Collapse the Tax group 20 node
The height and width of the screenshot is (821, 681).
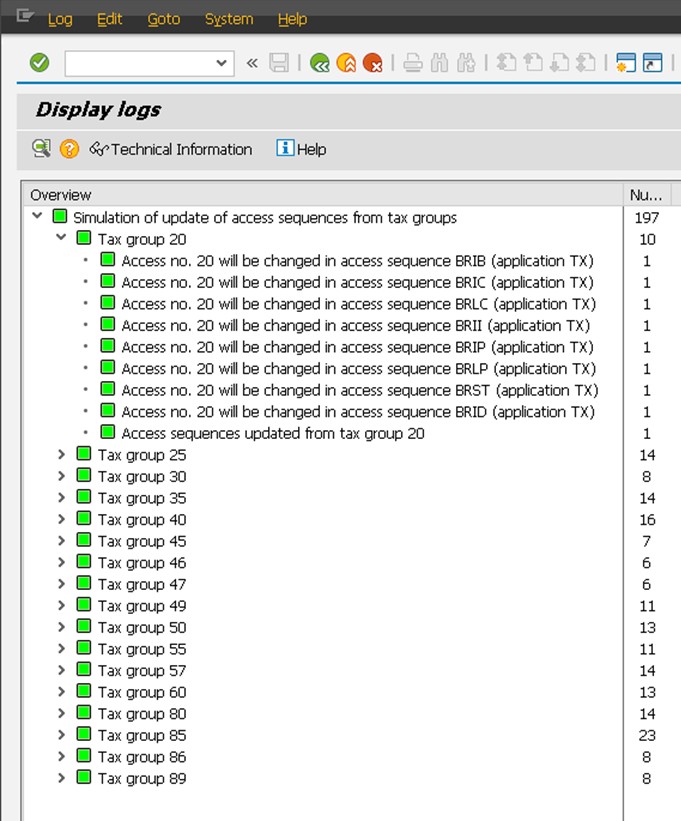61,239
